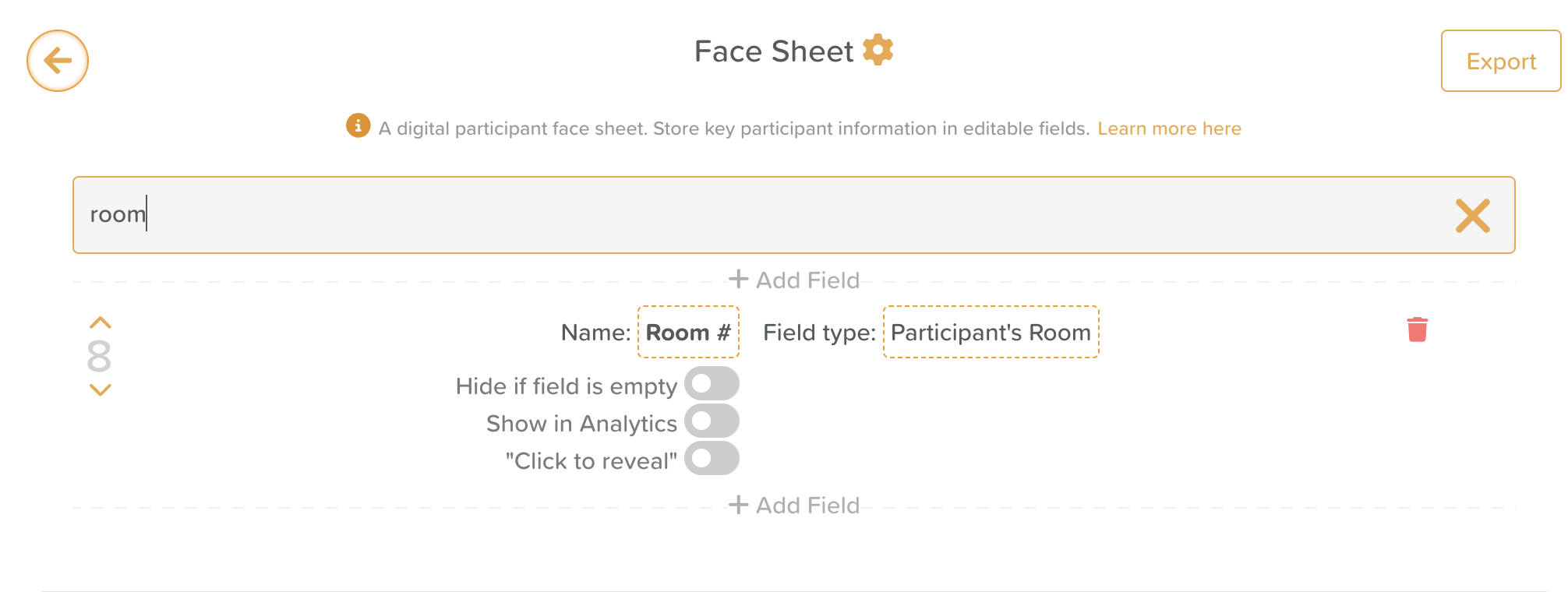
Task: Move the Room # field down
Action: (x=101, y=389)
